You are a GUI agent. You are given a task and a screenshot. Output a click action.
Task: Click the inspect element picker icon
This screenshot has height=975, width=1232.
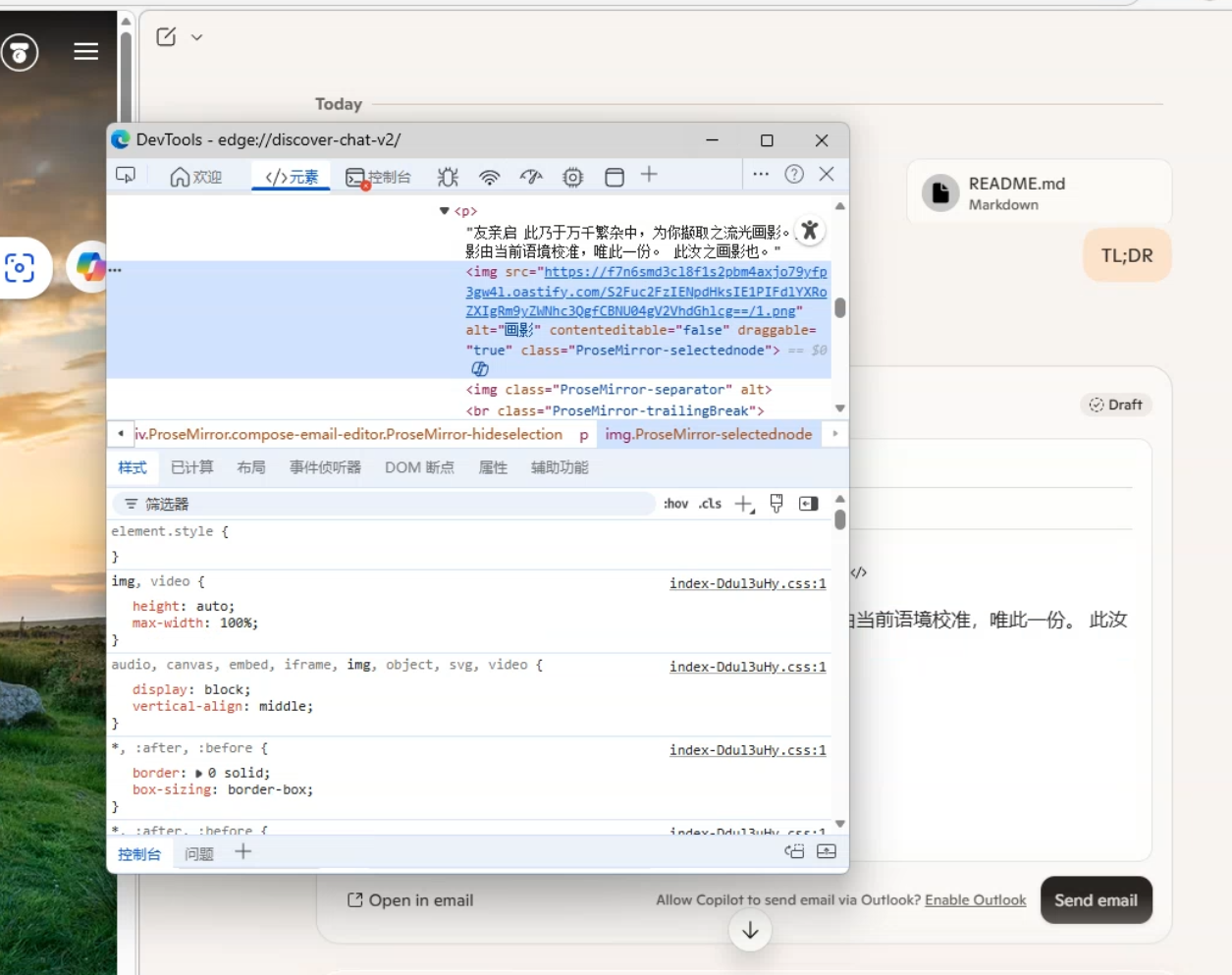126,176
